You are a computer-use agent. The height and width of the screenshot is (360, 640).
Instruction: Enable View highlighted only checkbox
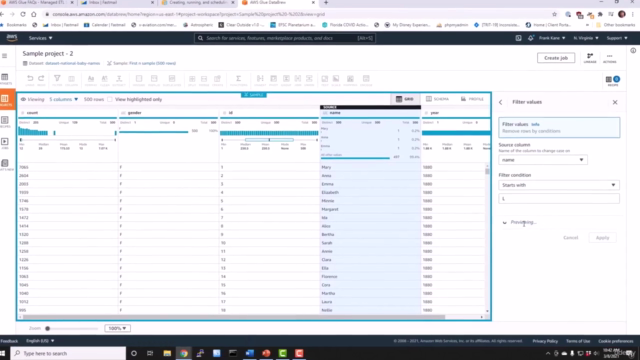[x=109, y=99]
